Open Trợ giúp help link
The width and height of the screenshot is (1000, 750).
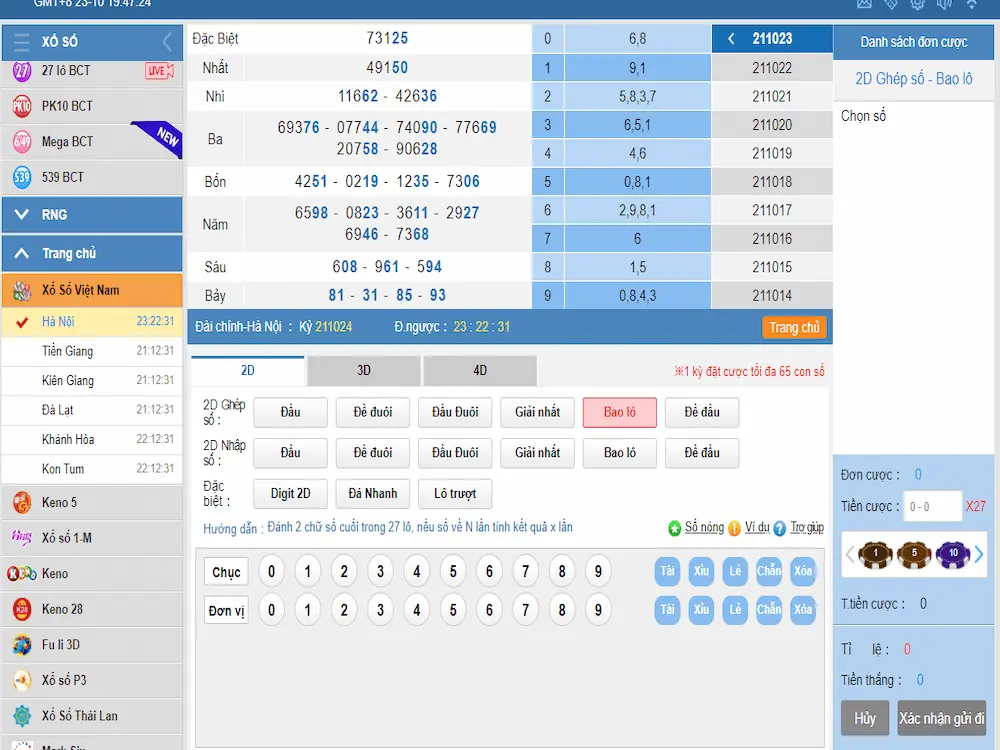click(807, 527)
